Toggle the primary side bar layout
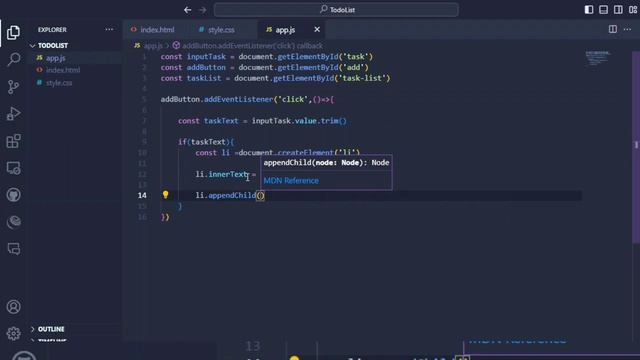640x360 pixels. 589,10
